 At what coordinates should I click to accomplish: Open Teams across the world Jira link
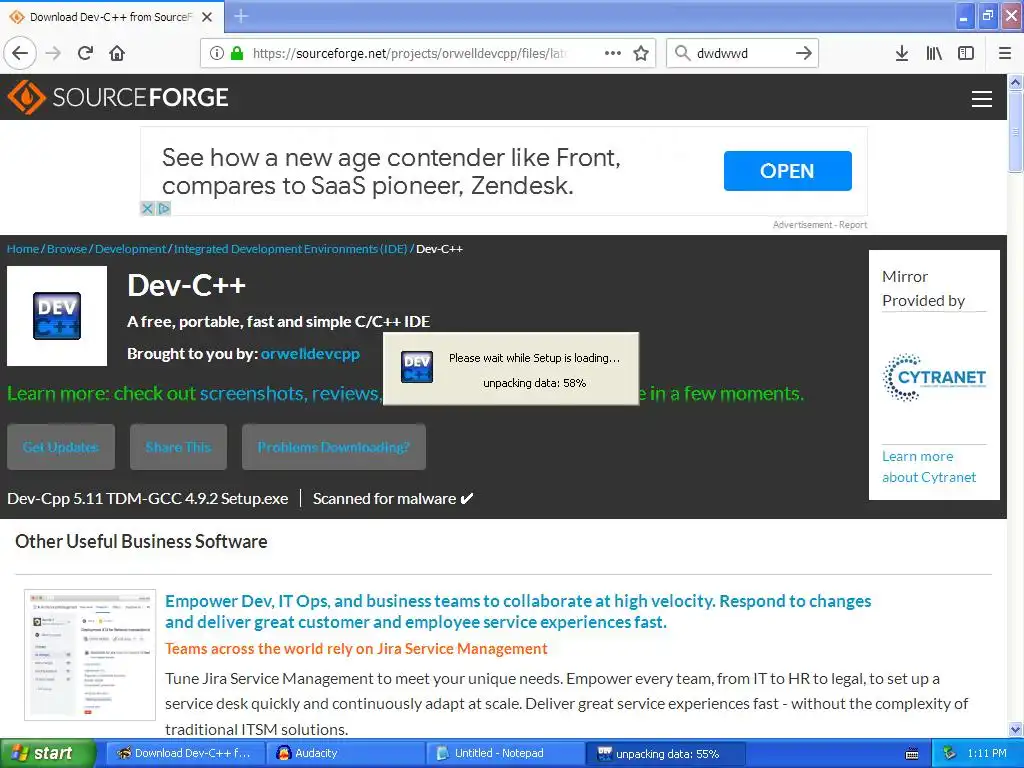(356, 648)
